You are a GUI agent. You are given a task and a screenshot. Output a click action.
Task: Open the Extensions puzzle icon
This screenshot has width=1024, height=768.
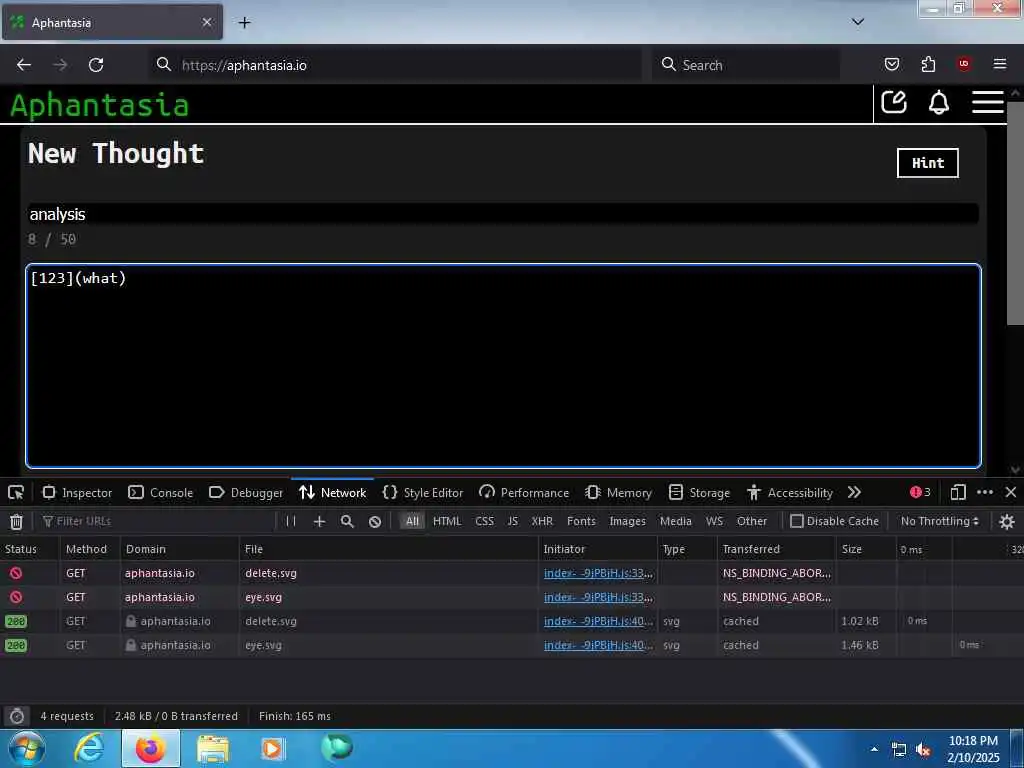tap(928, 64)
